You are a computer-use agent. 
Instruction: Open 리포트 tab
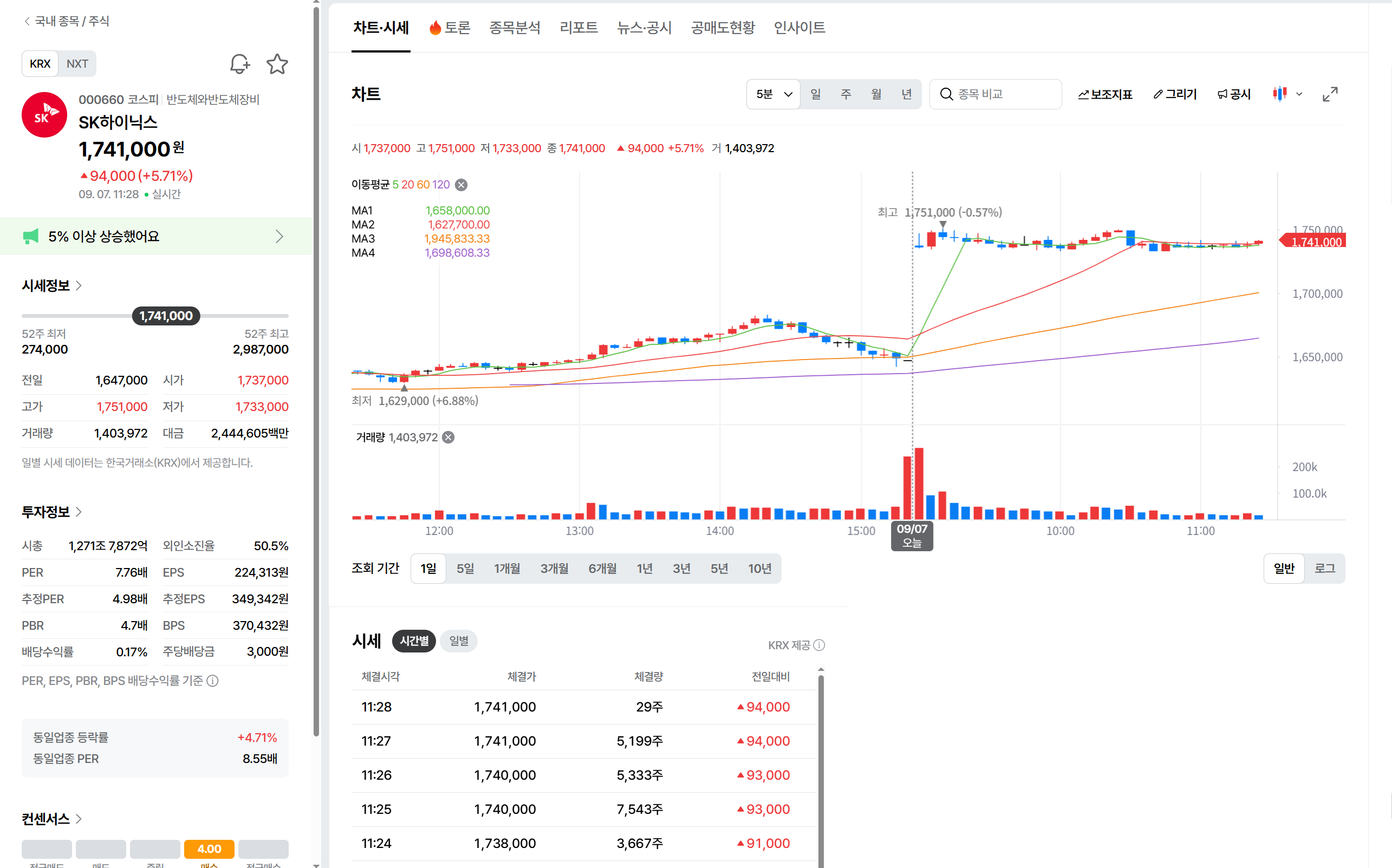tap(579, 28)
